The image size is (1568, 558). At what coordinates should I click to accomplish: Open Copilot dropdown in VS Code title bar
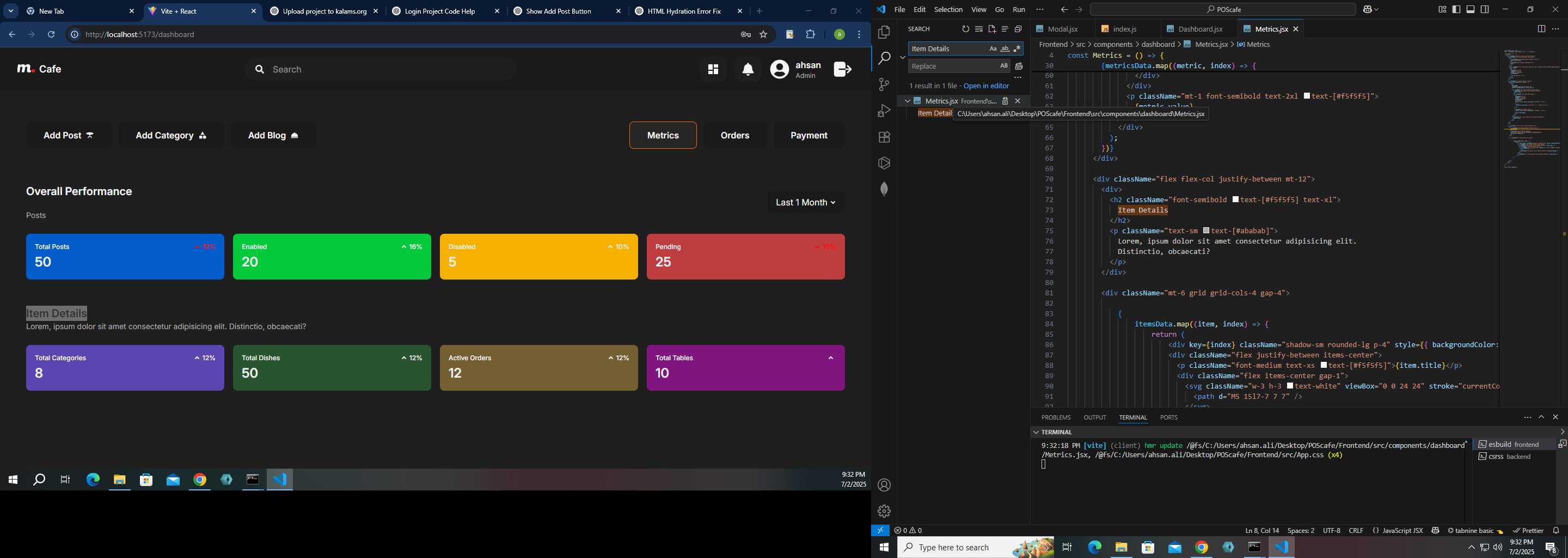1371,10
